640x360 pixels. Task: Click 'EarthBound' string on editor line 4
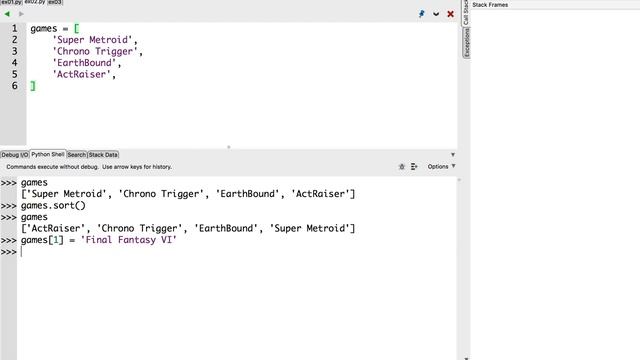click(84, 62)
